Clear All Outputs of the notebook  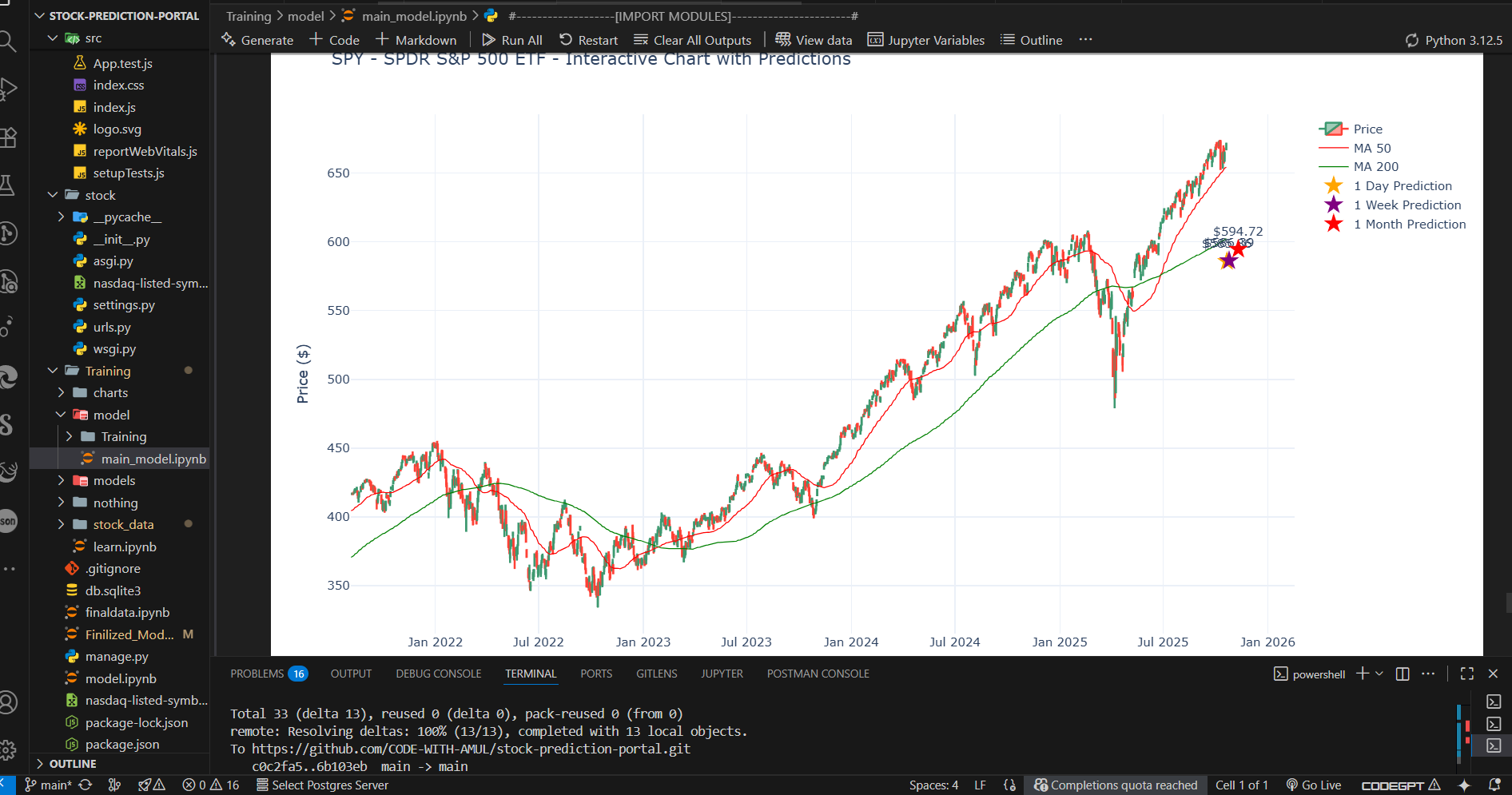click(x=692, y=39)
